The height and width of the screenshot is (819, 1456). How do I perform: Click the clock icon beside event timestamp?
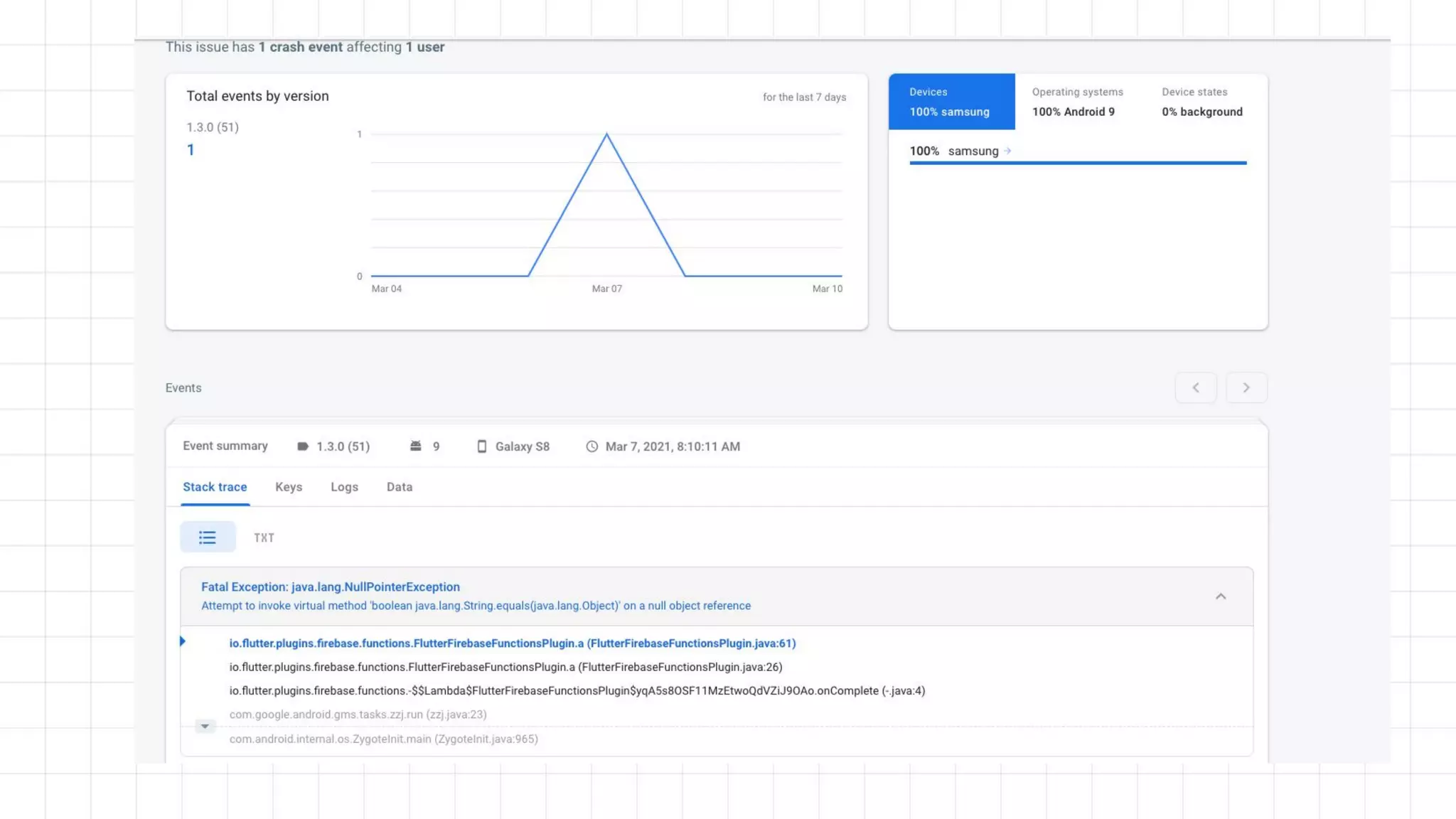[x=591, y=446]
